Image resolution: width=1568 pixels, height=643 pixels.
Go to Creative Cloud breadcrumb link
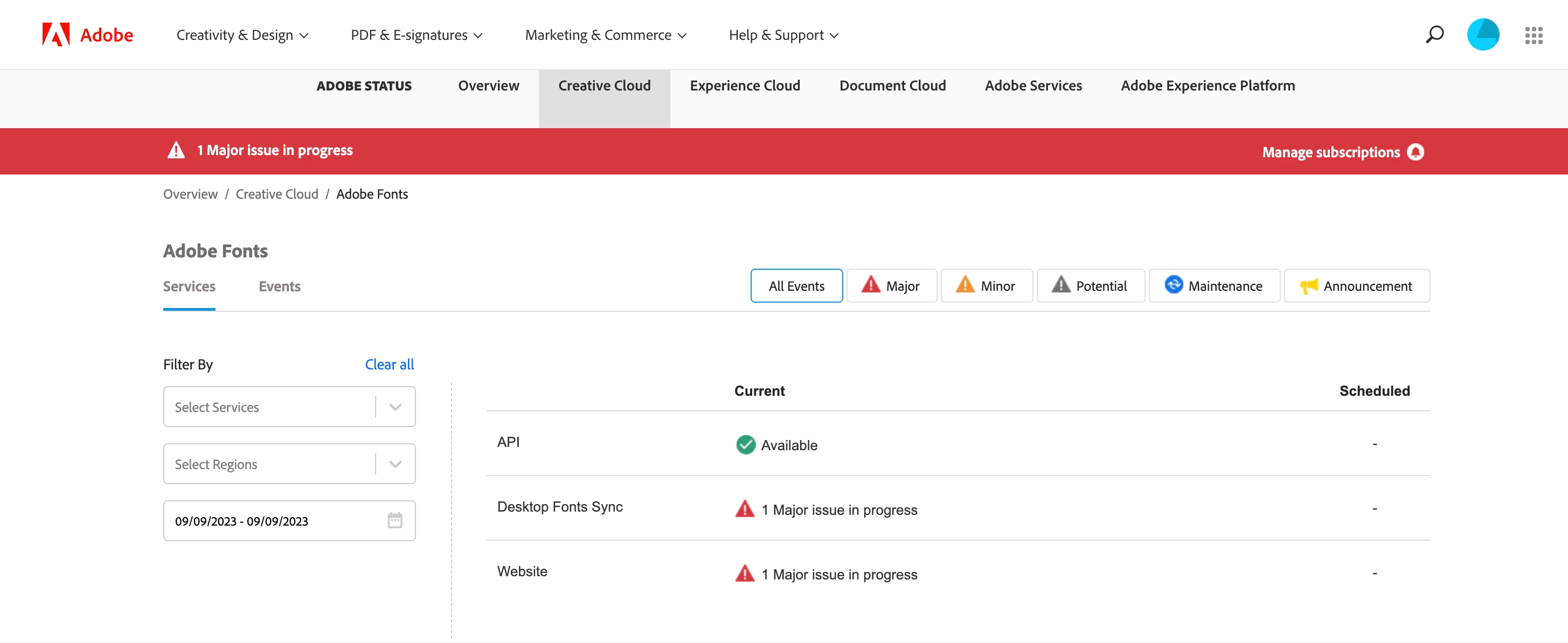(x=276, y=194)
